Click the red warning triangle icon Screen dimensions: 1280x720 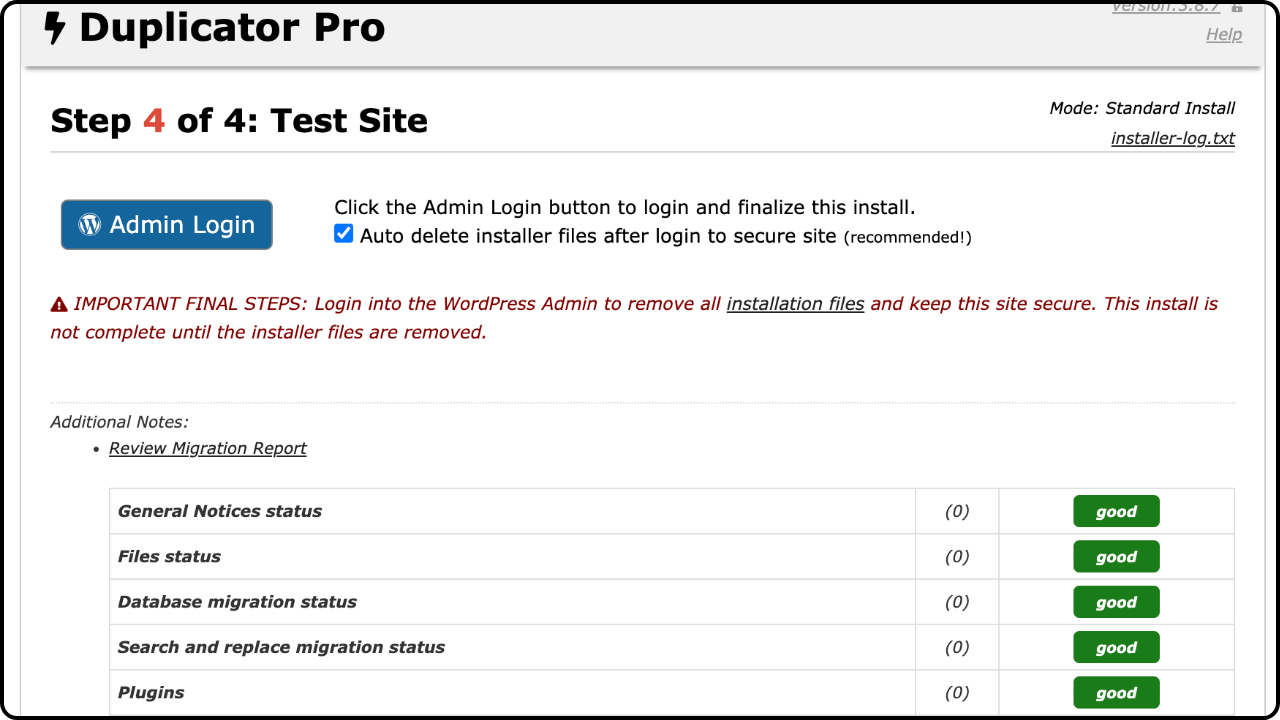point(59,304)
